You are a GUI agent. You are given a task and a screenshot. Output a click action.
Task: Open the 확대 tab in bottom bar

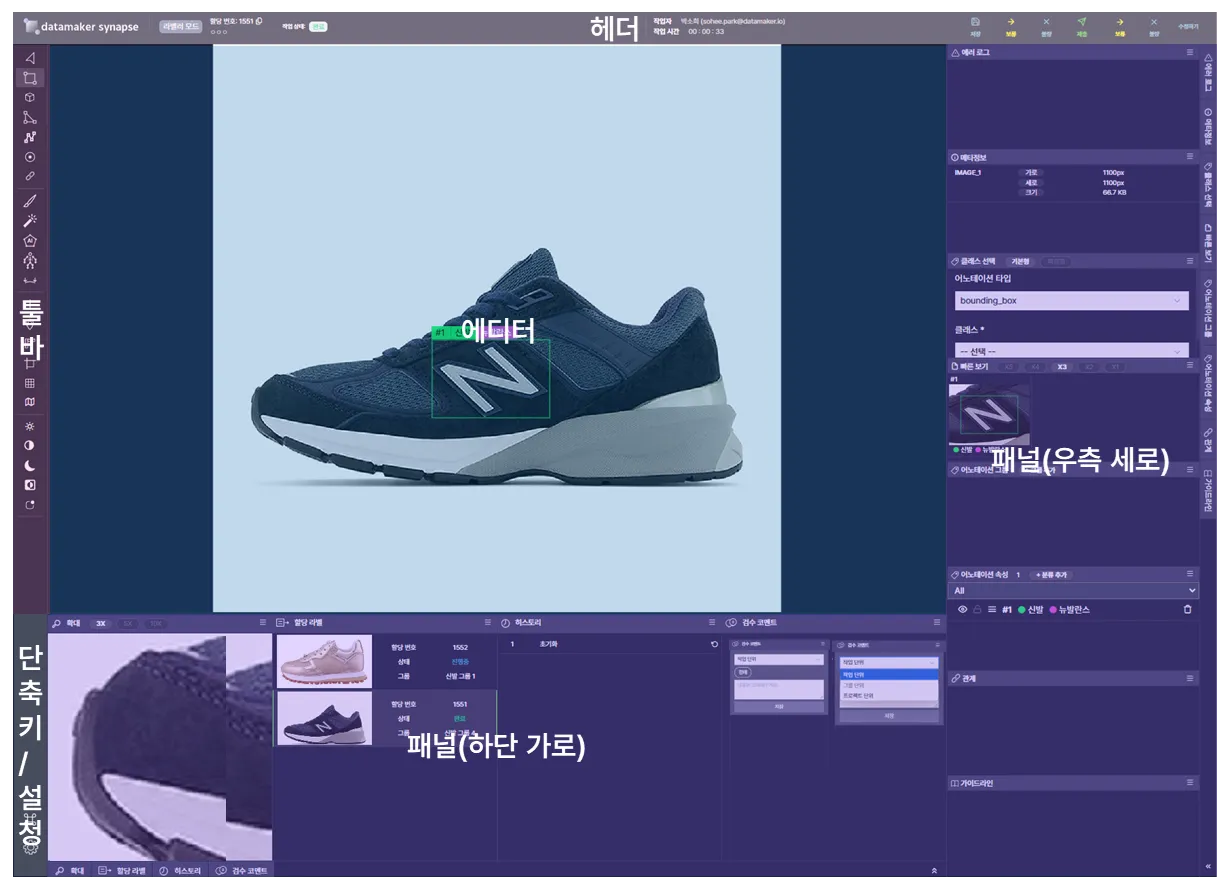click(69, 870)
